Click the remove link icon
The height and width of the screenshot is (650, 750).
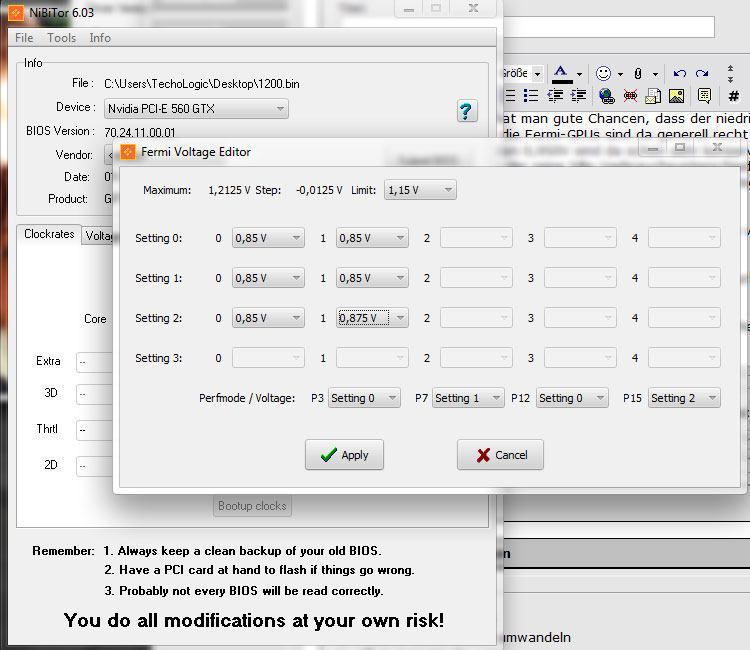[630, 96]
